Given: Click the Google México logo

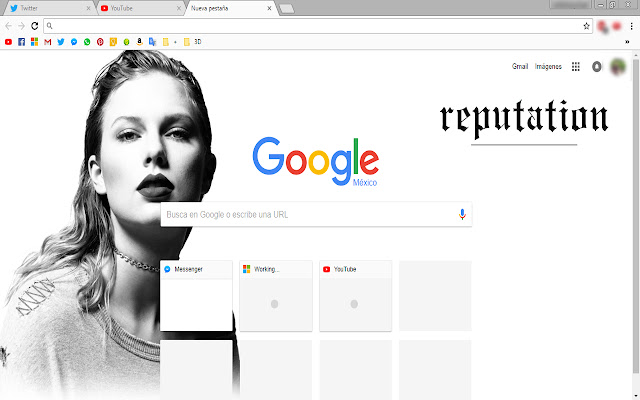Looking at the screenshot, I should point(316,162).
